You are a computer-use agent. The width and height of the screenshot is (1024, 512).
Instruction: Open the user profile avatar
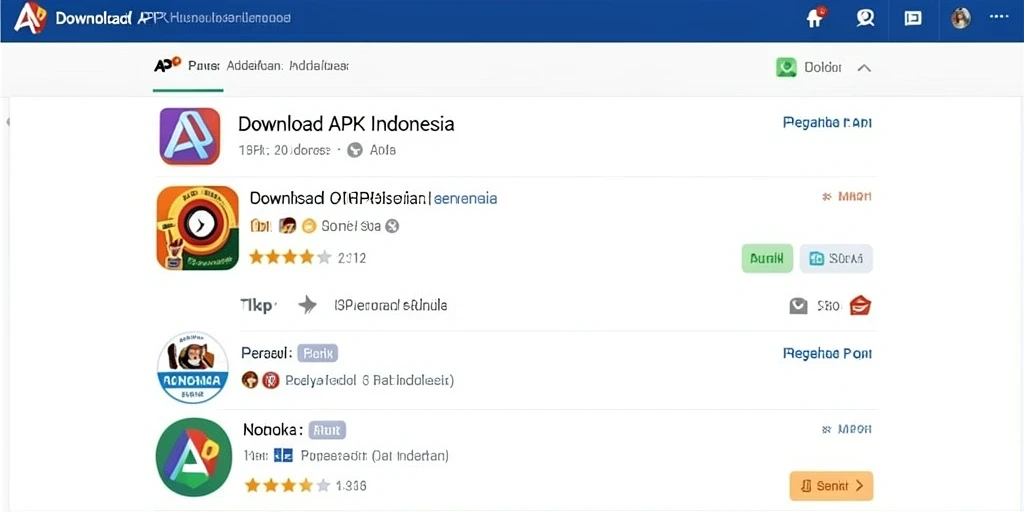[961, 18]
